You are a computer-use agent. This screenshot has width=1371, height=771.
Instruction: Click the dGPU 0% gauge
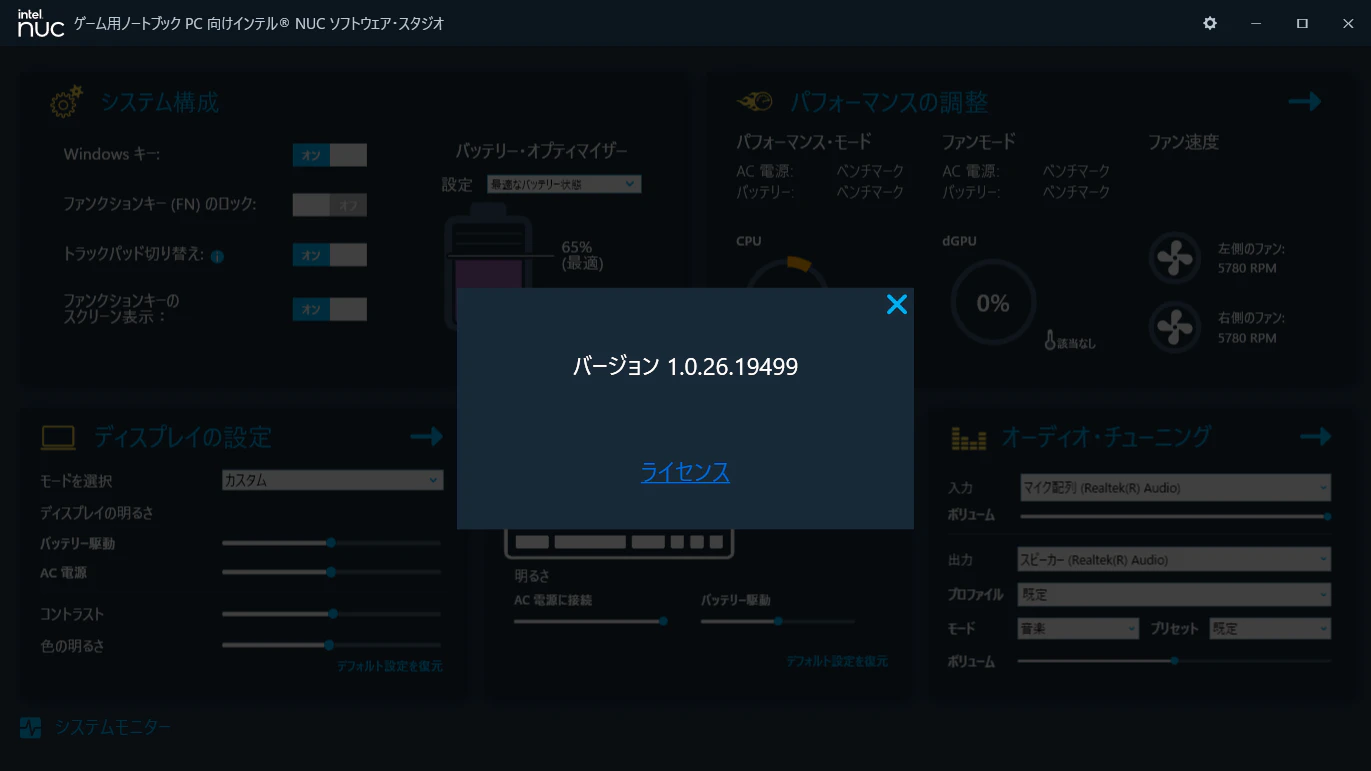pyautogui.click(x=993, y=303)
